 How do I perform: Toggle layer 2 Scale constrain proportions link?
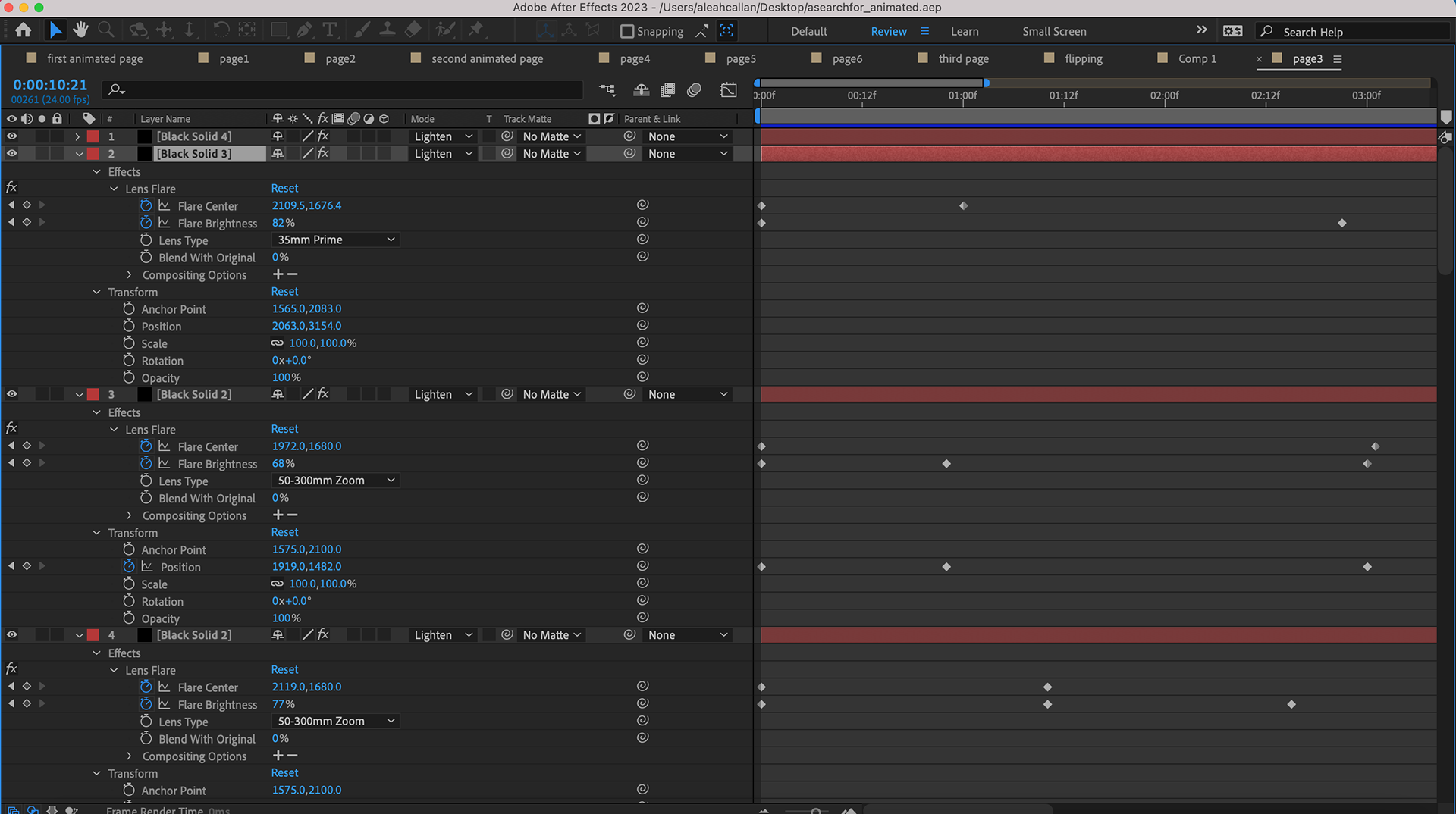[278, 343]
